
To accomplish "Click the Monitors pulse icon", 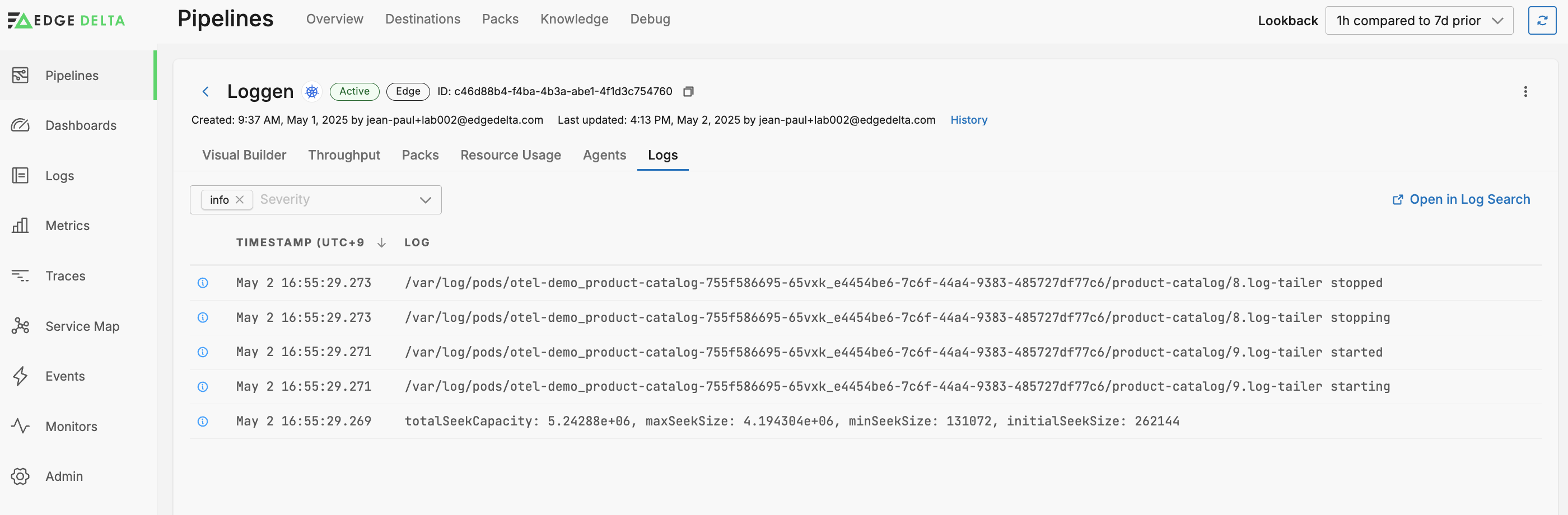I will point(20,426).
